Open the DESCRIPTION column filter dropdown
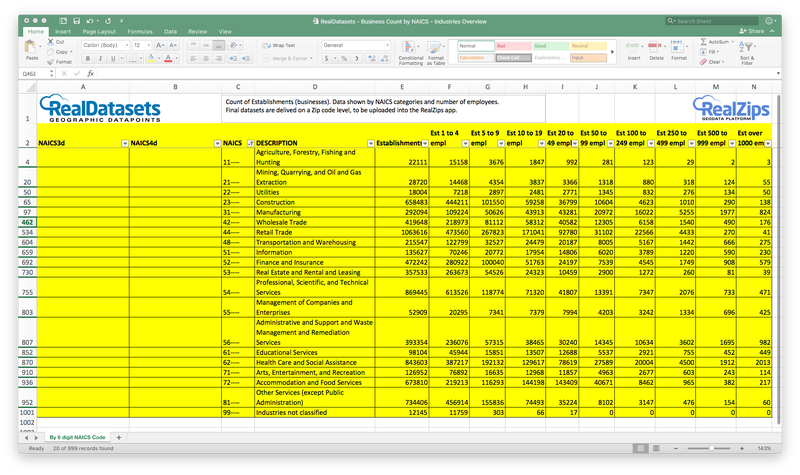Screen dimensions: 800x475 coord(371,144)
